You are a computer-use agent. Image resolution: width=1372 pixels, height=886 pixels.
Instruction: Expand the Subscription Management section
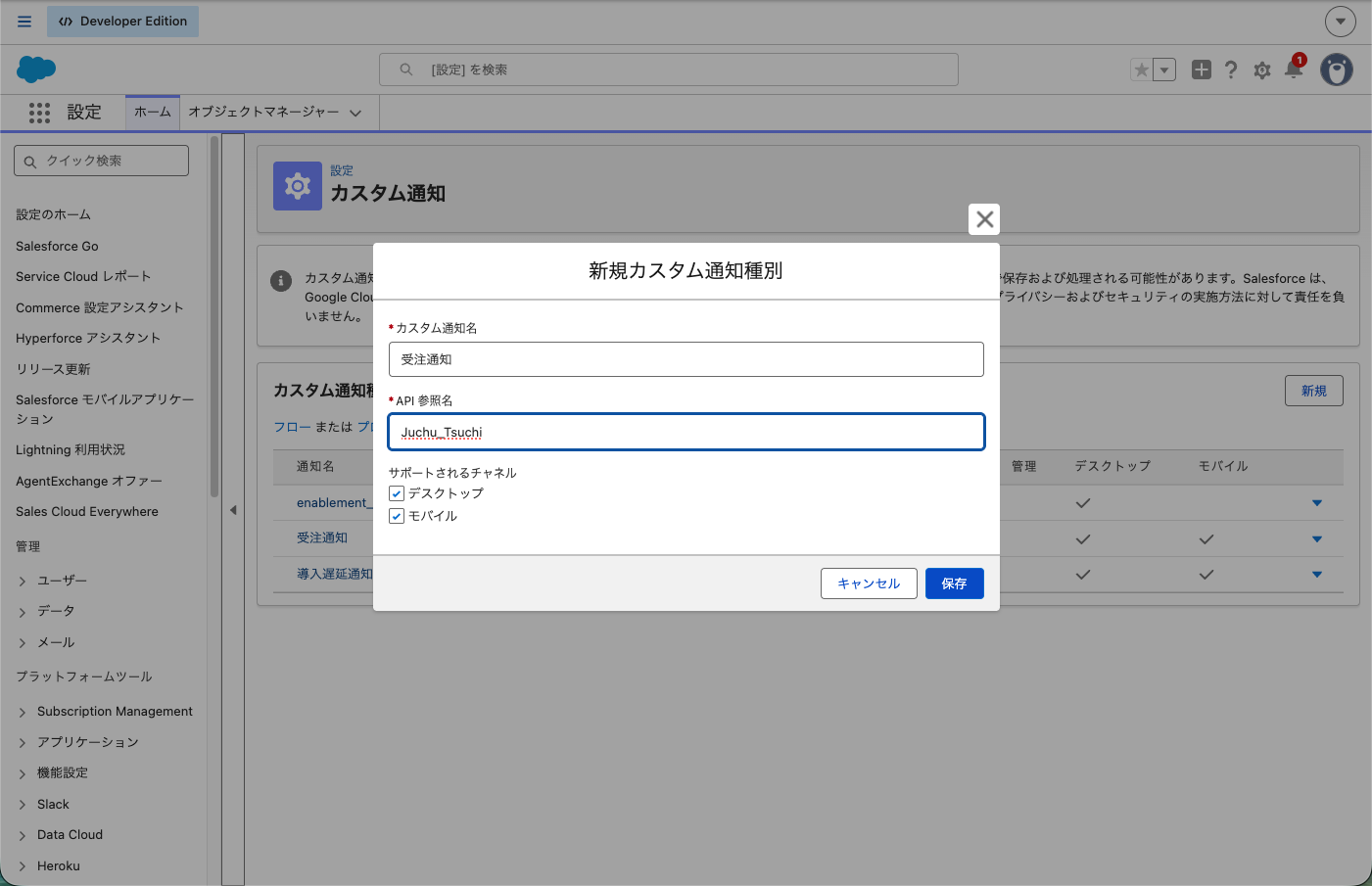(23, 713)
